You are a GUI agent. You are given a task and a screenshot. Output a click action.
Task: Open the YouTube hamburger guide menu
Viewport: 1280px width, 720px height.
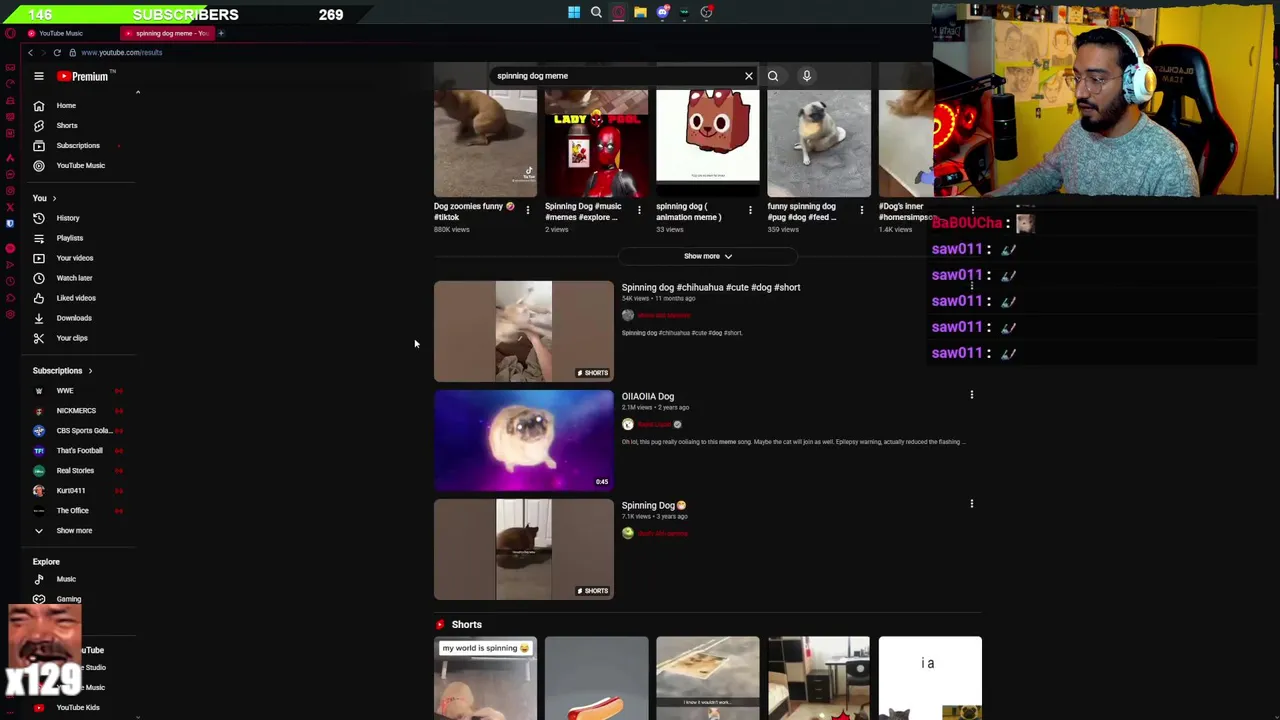point(39,76)
